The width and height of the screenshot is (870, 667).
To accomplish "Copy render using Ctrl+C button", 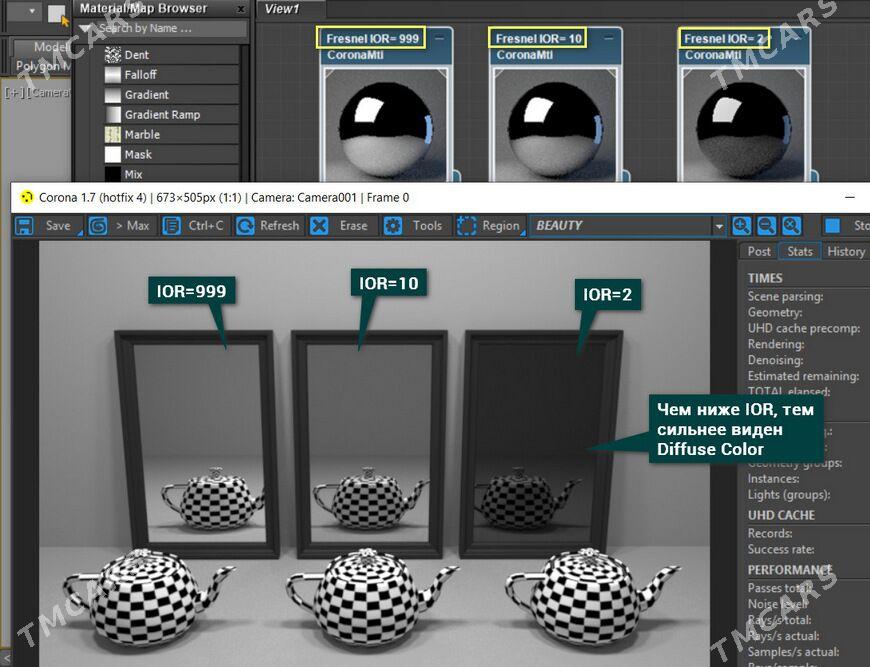I will pos(194,226).
